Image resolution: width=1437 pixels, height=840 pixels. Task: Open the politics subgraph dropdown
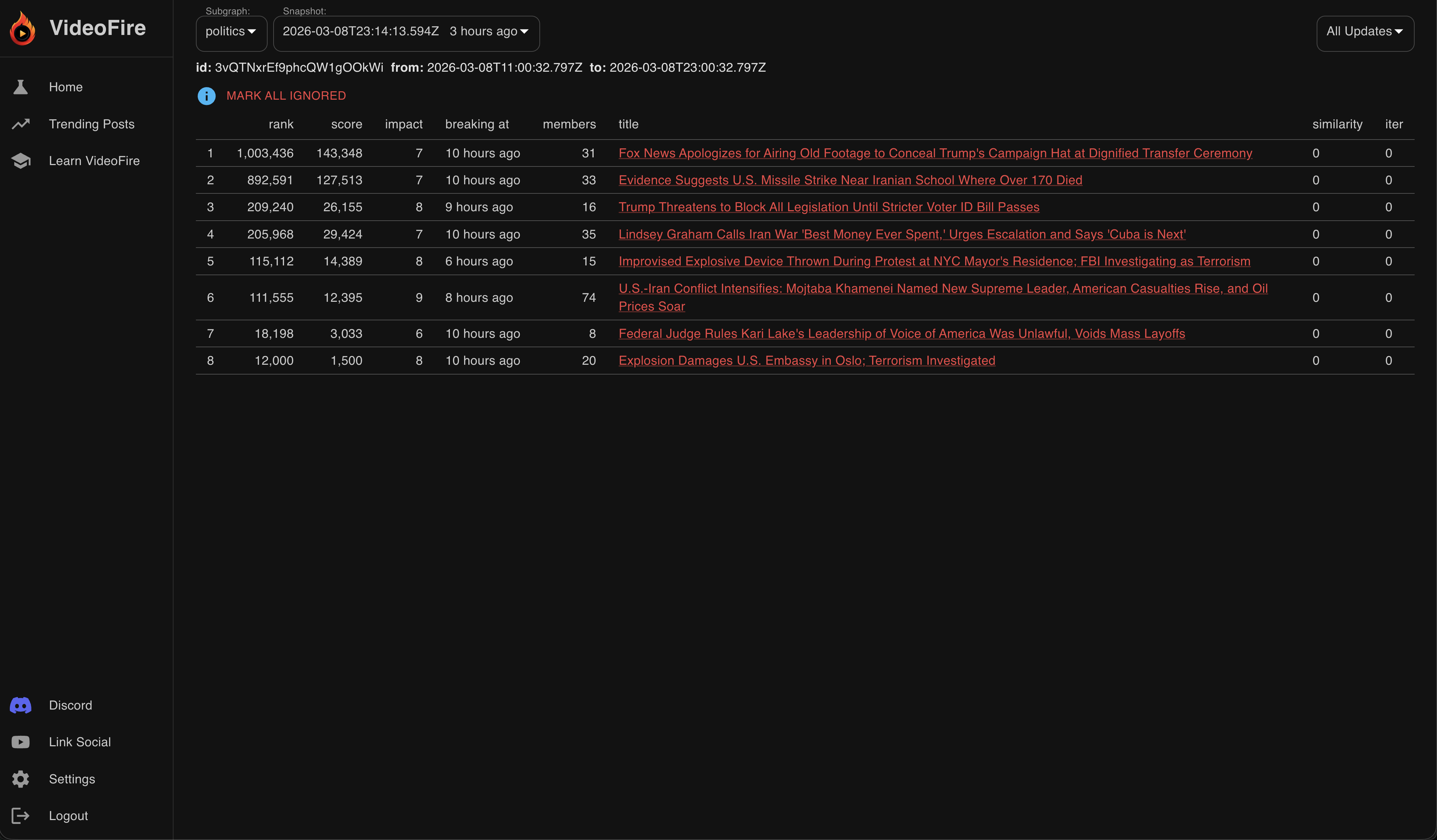232,33
